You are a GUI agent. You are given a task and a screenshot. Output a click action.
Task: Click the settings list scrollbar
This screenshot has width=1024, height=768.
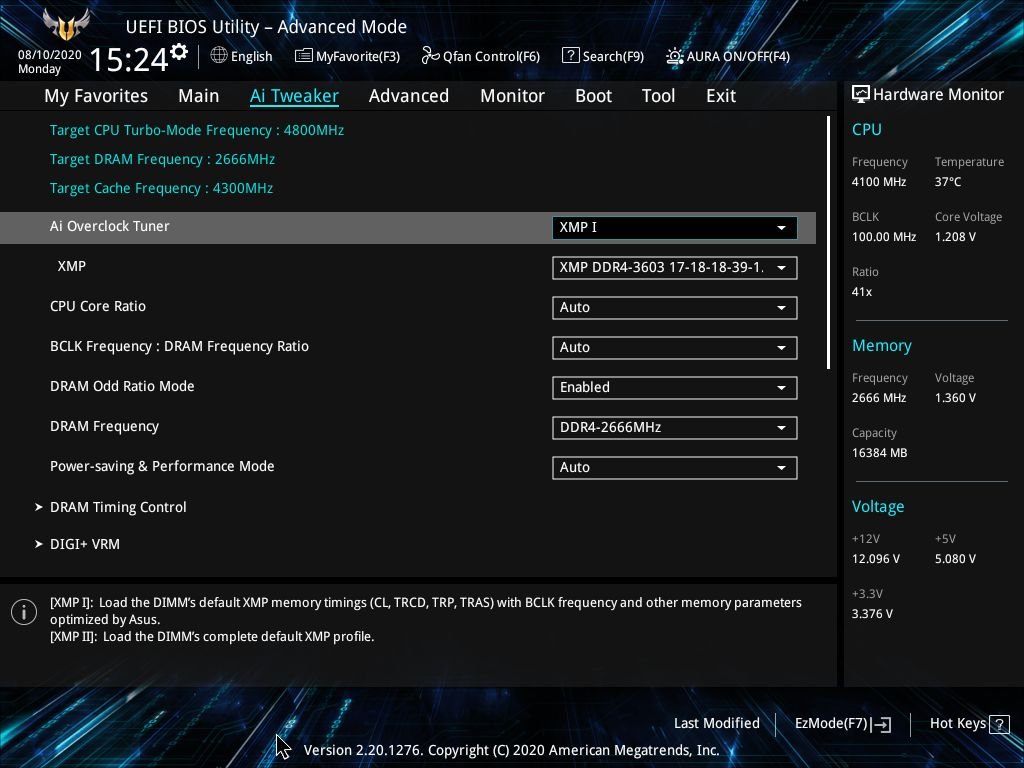(828, 242)
